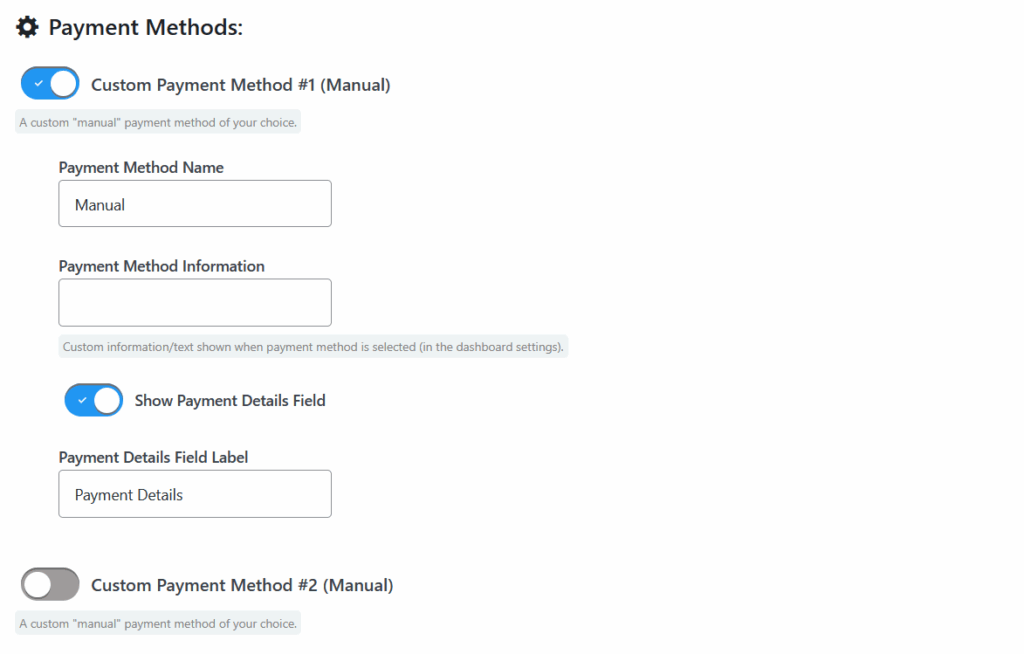Disable the Custom Payment Method #1 toggle
1024x654 pixels.
[x=50, y=84]
